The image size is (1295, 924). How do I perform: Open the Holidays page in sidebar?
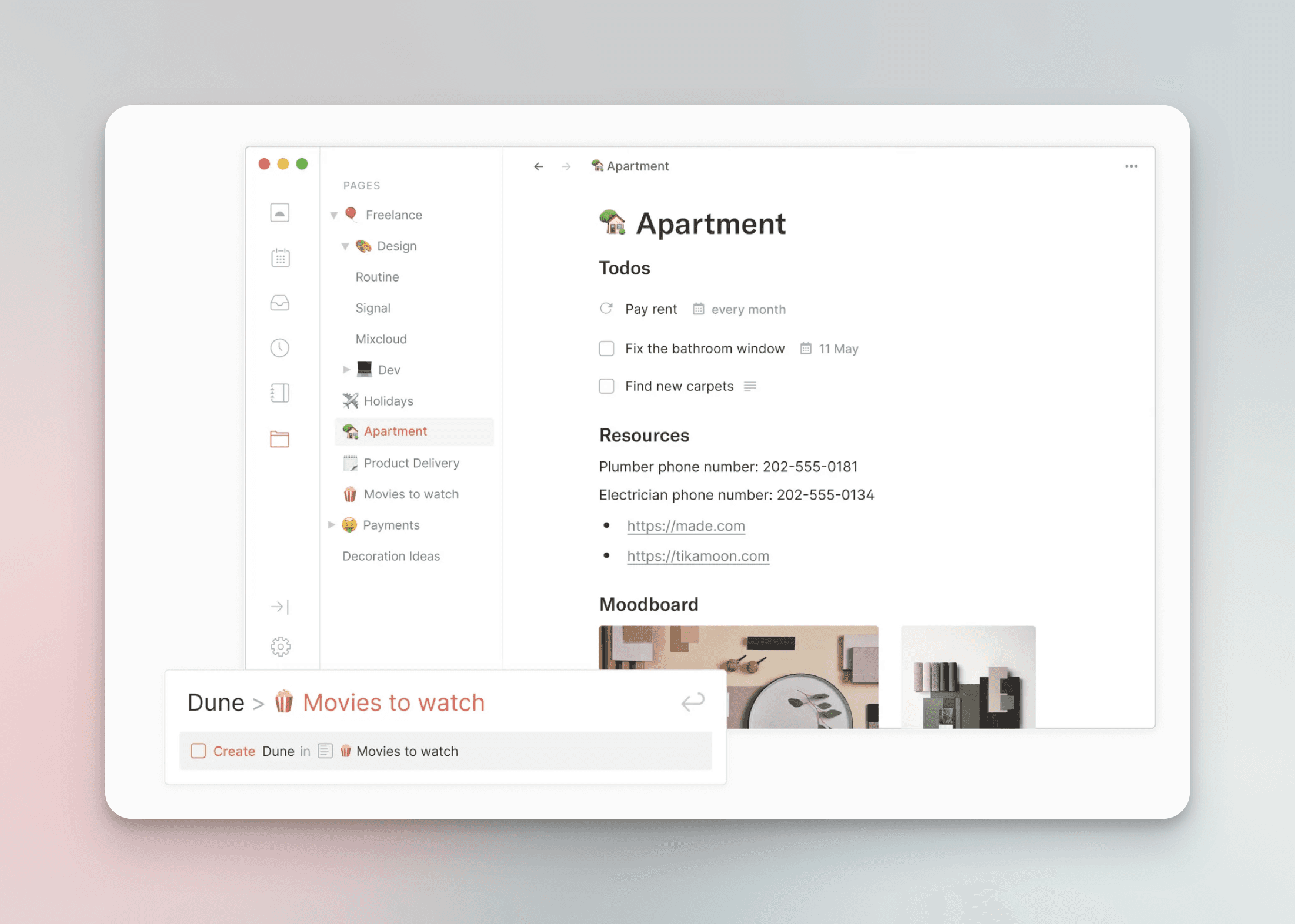388,401
